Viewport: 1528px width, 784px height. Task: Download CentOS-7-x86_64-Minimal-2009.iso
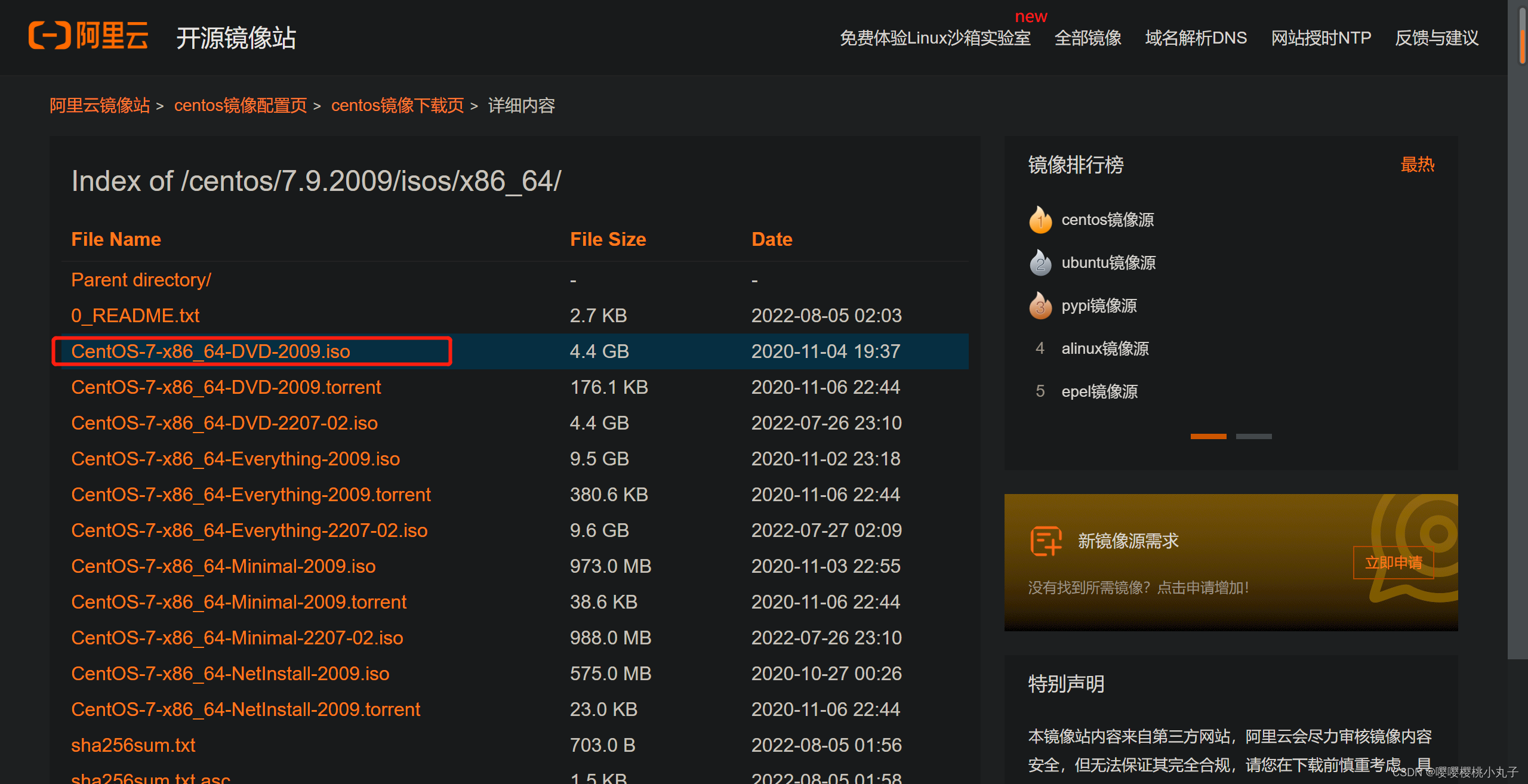[x=223, y=566]
